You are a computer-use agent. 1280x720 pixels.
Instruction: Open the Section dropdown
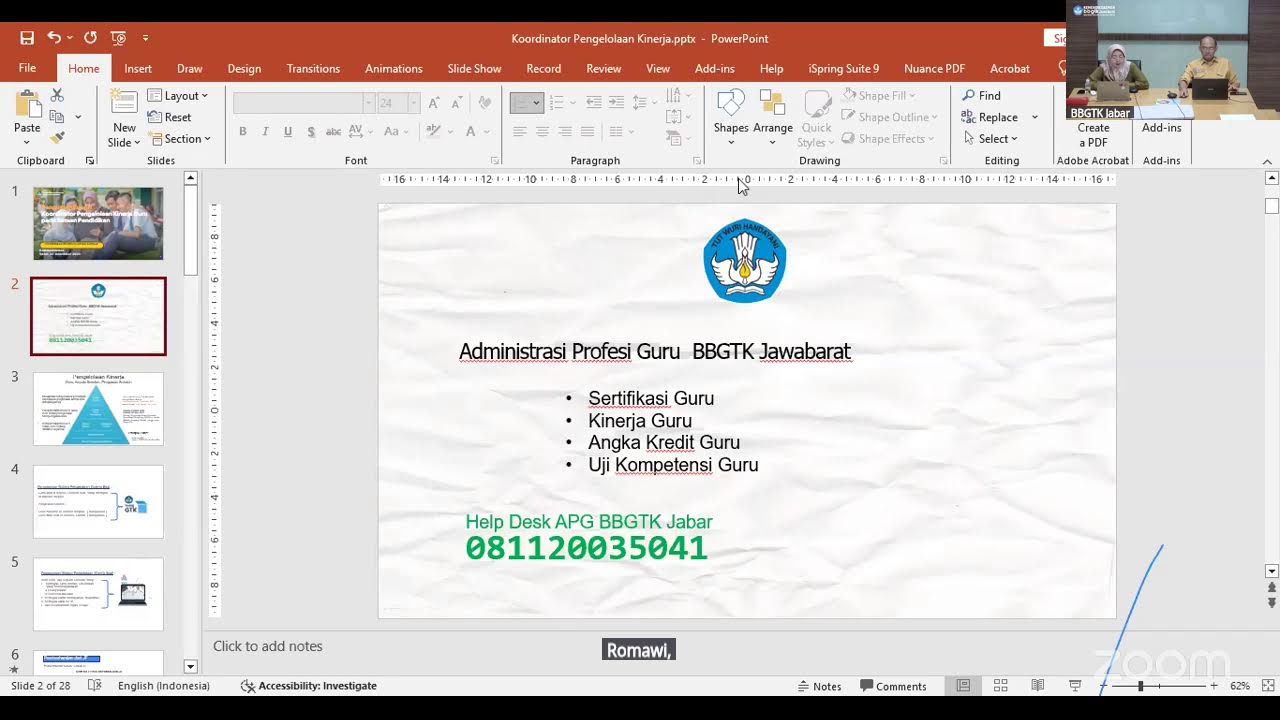point(179,139)
